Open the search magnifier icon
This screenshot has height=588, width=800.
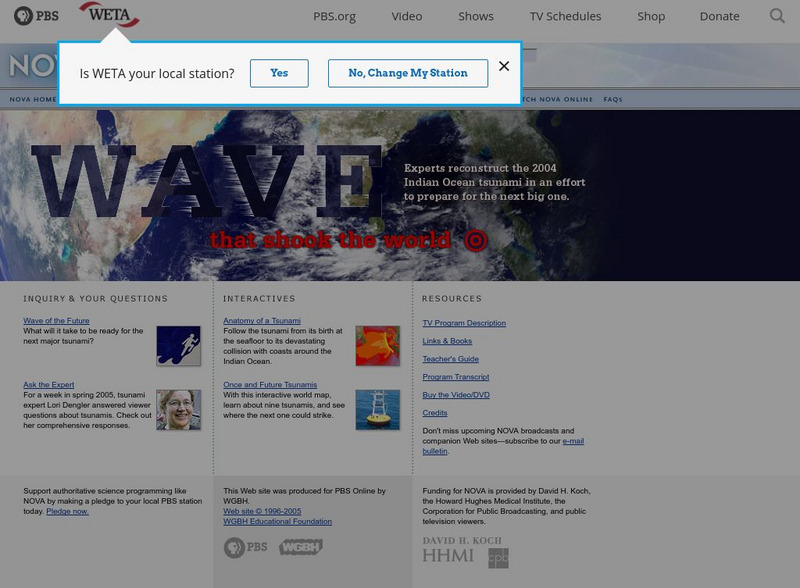[777, 16]
